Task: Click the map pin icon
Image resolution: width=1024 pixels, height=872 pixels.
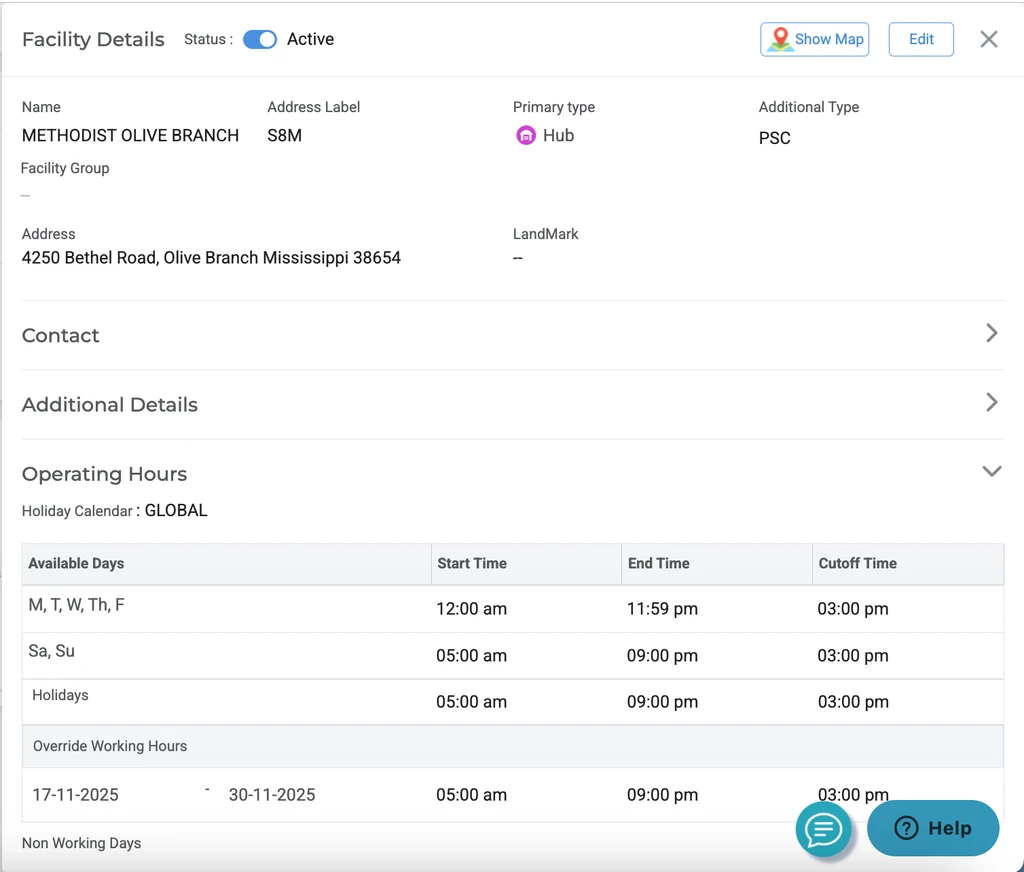Action: [780, 39]
